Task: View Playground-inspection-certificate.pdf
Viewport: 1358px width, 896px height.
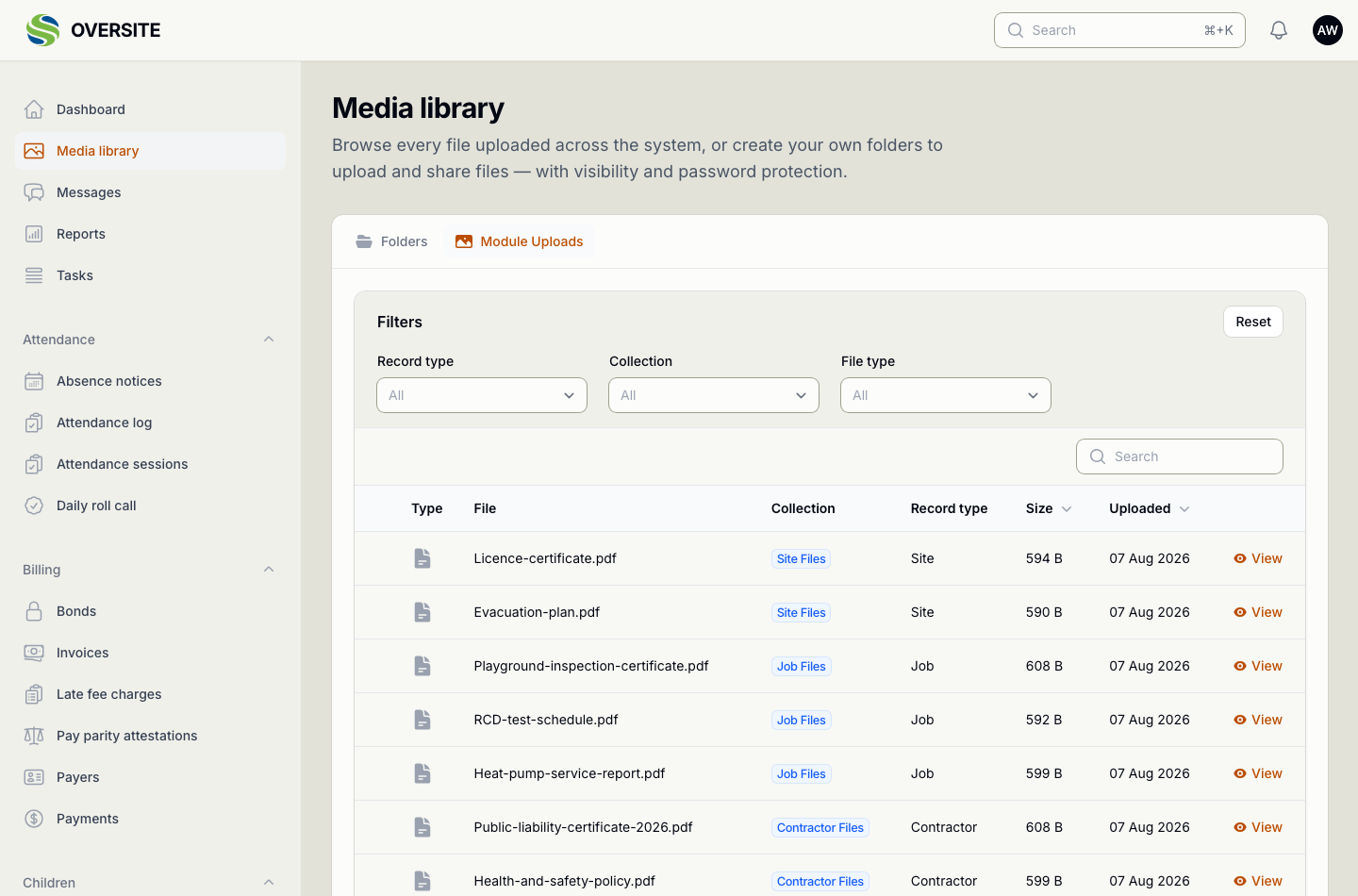Action: click(x=1258, y=666)
